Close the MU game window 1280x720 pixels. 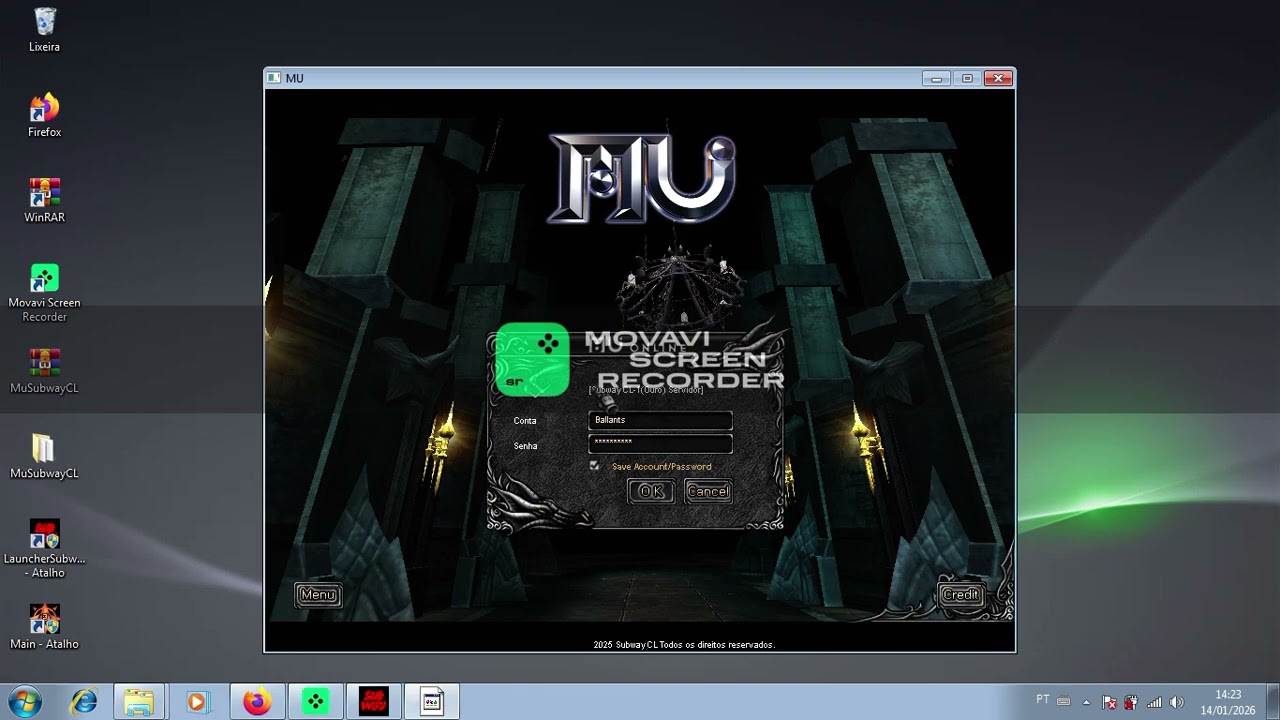coord(997,78)
